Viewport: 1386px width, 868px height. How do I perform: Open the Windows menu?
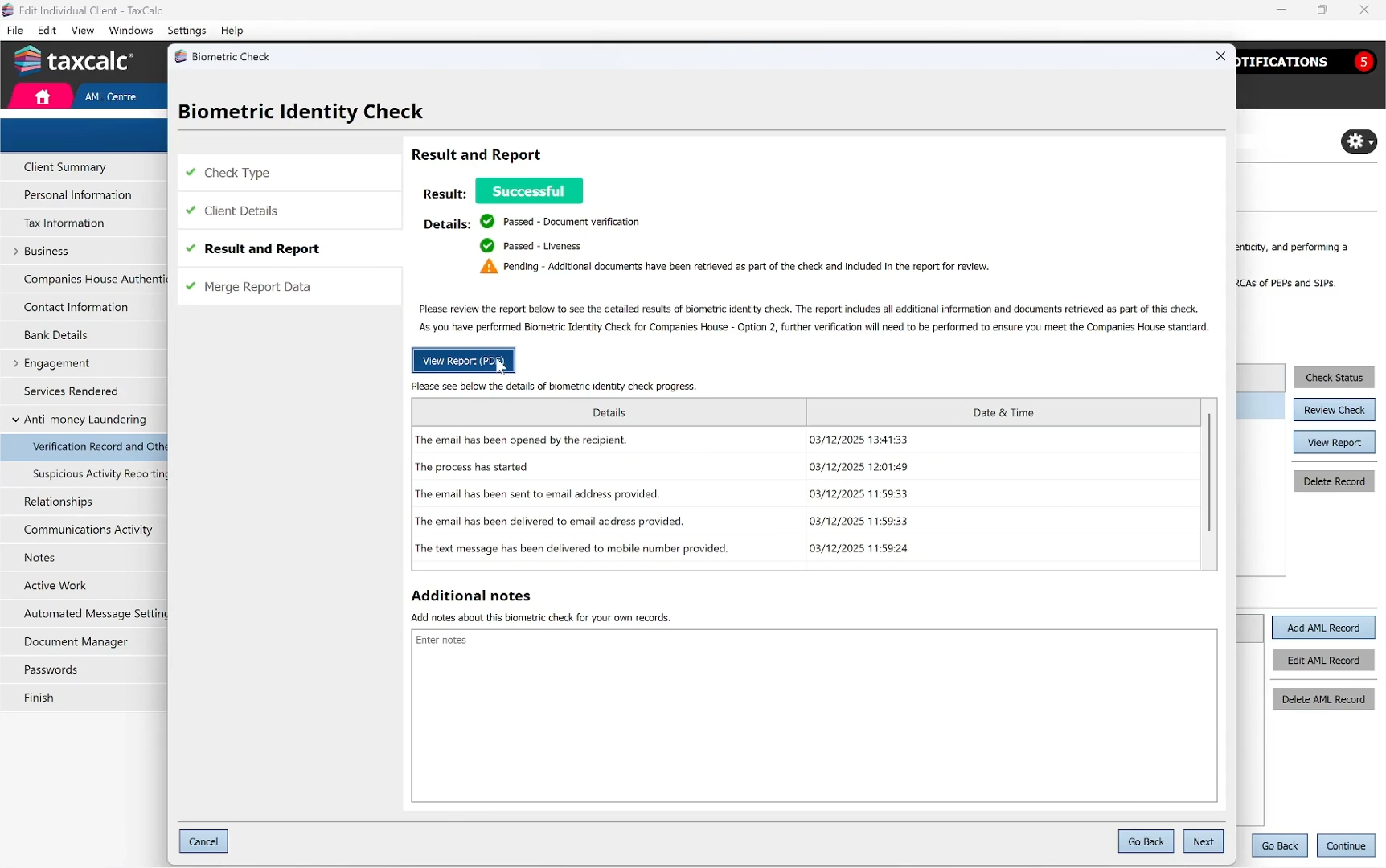pyautogui.click(x=131, y=31)
